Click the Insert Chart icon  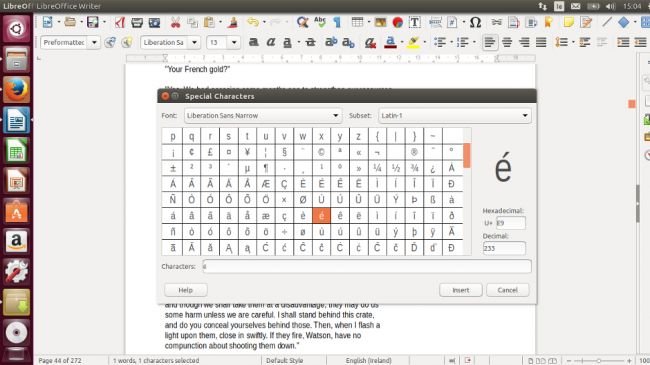click(x=398, y=22)
